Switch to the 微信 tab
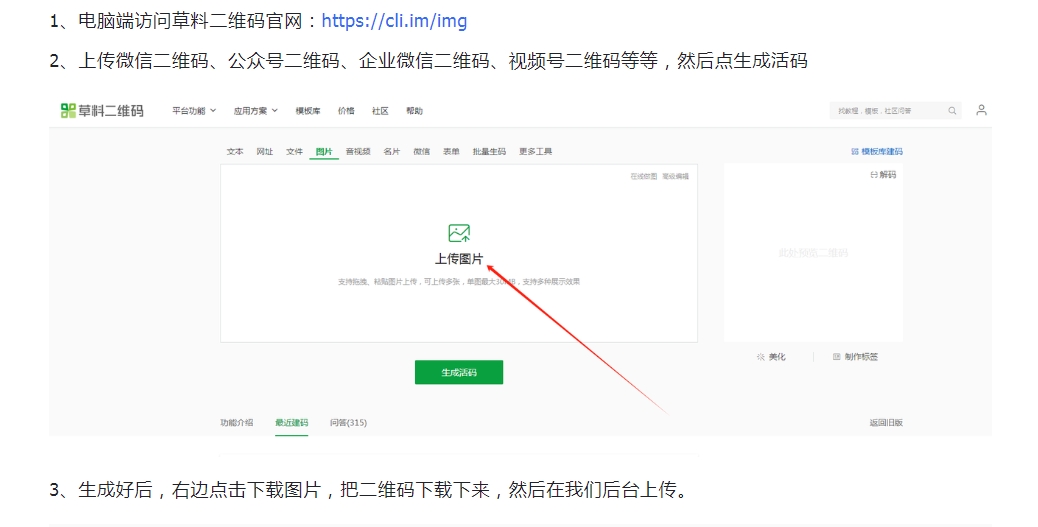 pyautogui.click(x=421, y=152)
